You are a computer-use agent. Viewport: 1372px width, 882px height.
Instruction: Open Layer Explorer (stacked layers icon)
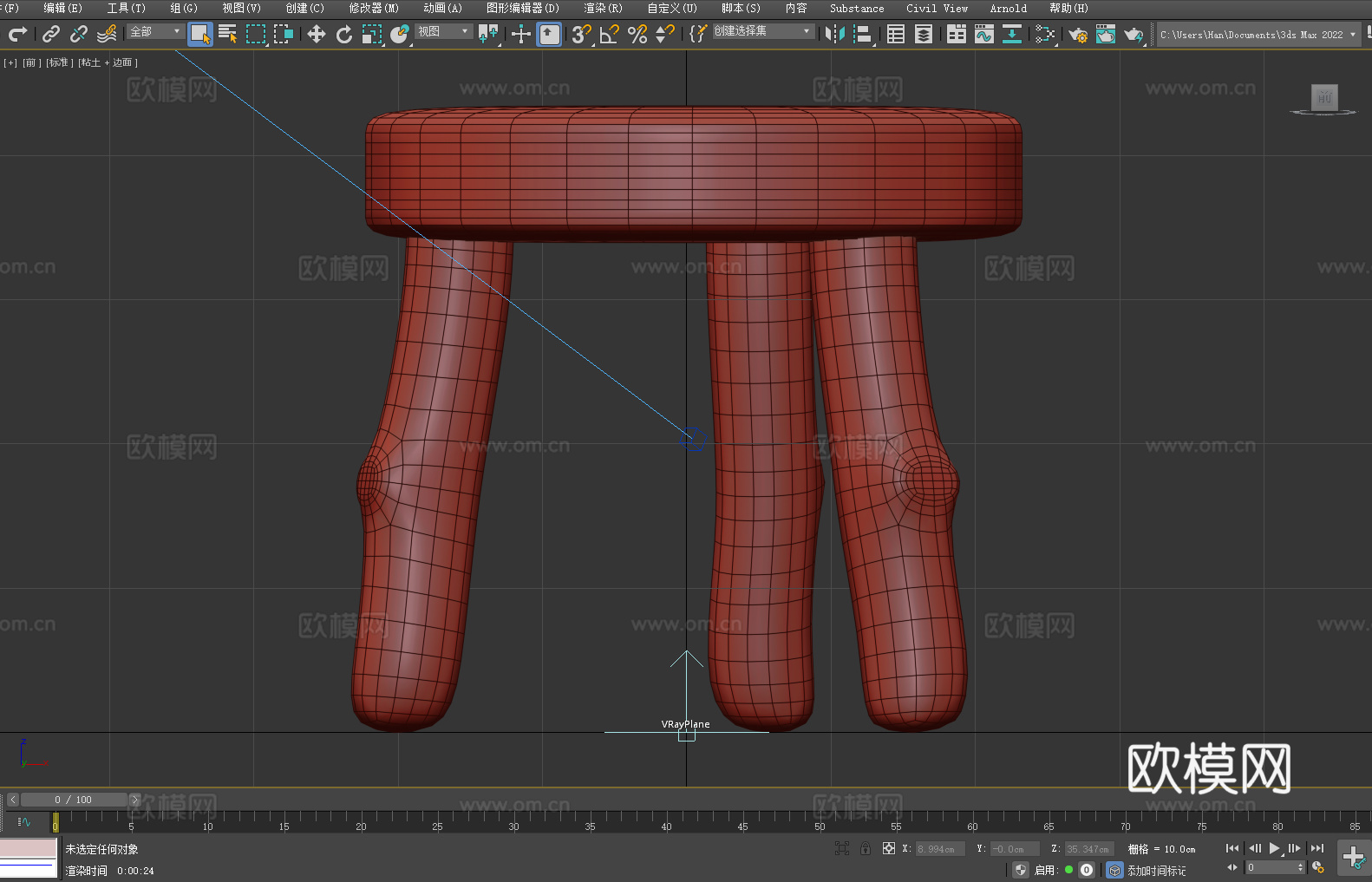click(x=924, y=34)
